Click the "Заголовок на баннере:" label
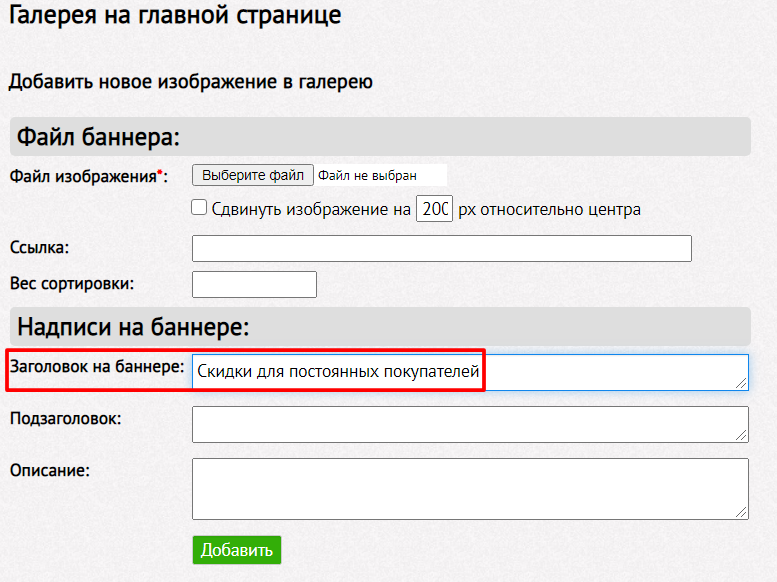Viewport: 777px width, 582px height. [x=97, y=366]
